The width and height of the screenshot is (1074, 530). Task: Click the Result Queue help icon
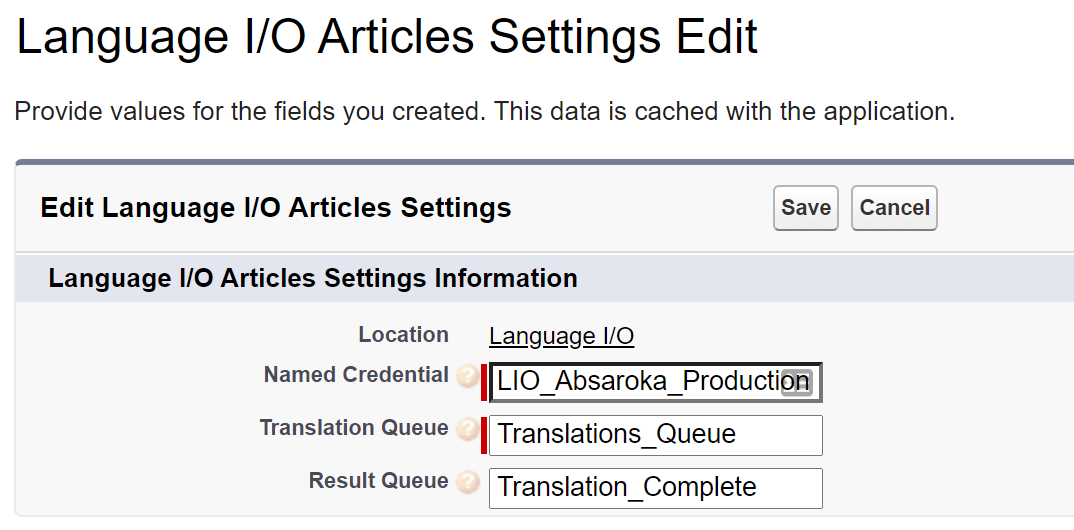pyautogui.click(x=467, y=482)
